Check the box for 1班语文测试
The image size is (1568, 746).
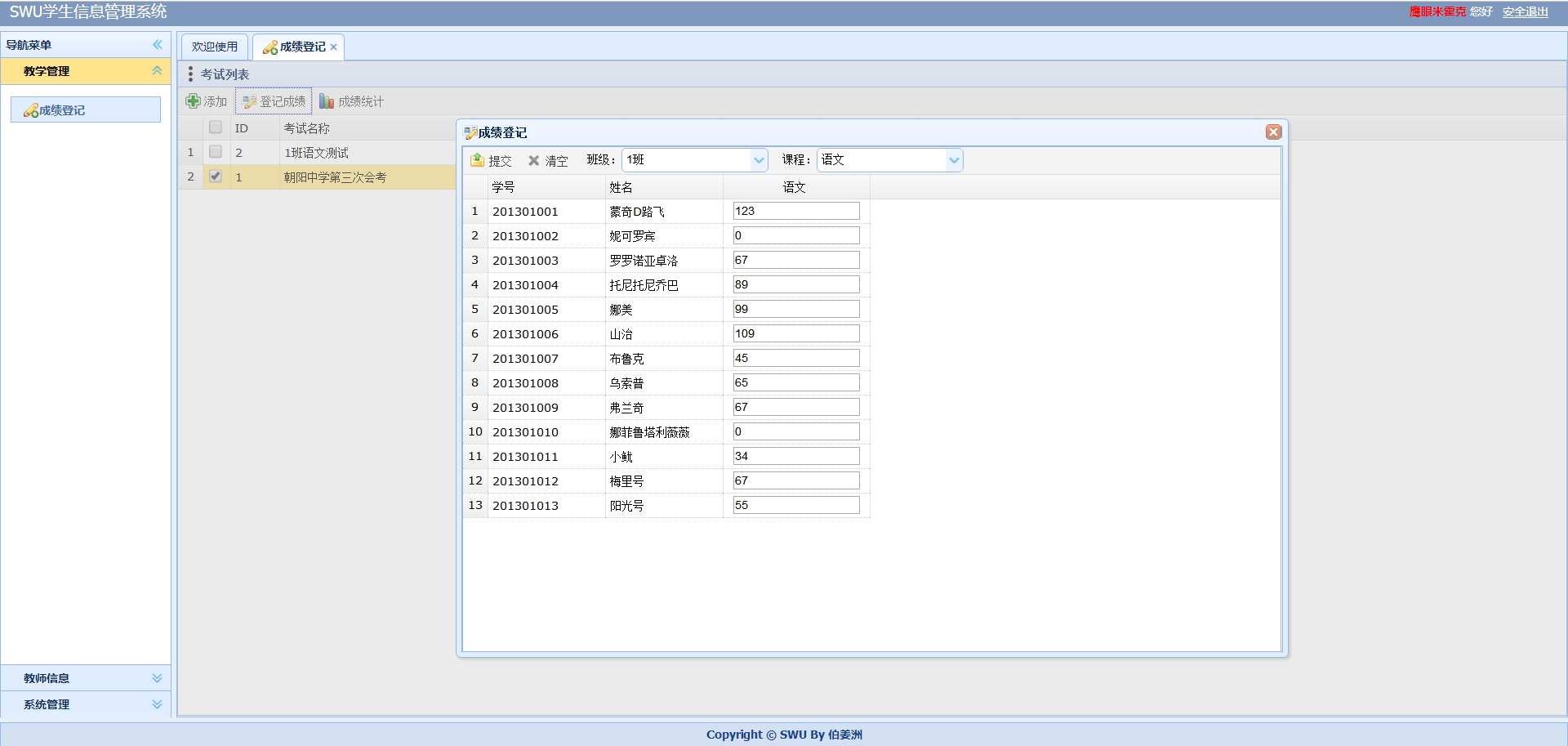point(216,151)
